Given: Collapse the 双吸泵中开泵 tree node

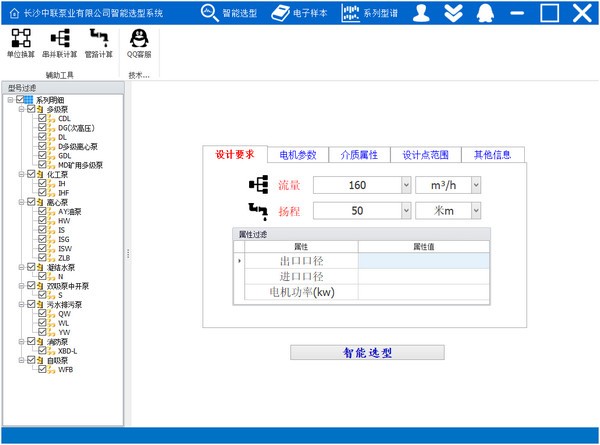Looking at the screenshot, I should [x=21, y=285].
